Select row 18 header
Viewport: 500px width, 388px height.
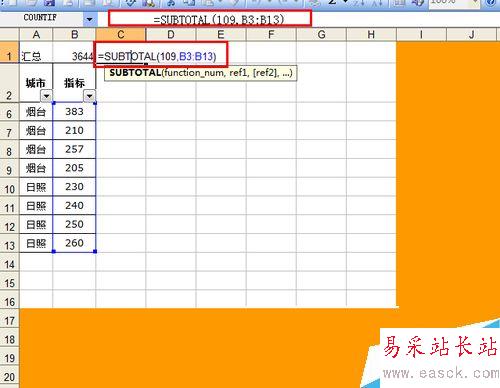[x=10, y=337]
